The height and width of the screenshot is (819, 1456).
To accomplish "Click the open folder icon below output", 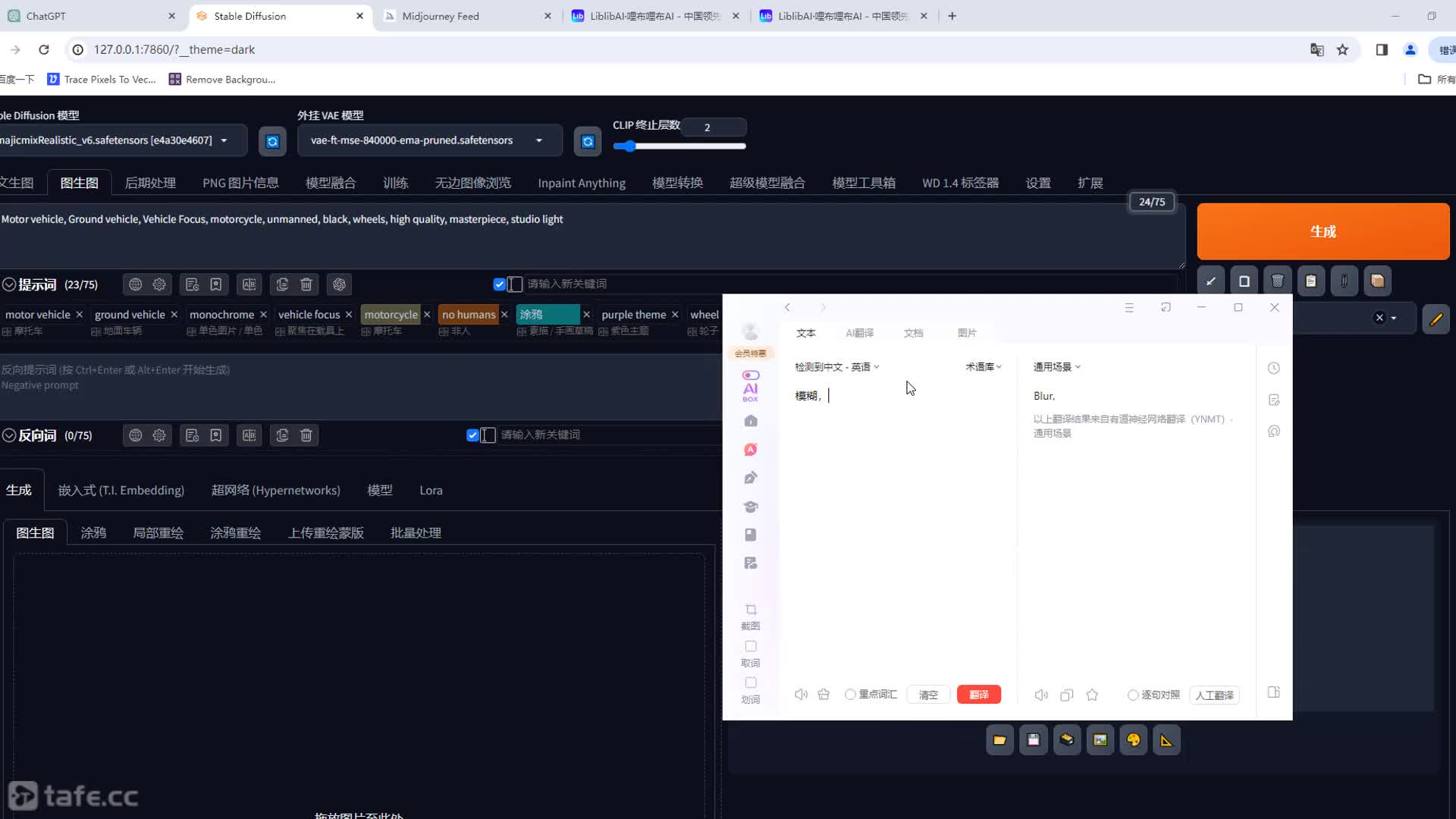I will [x=999, y=740].
